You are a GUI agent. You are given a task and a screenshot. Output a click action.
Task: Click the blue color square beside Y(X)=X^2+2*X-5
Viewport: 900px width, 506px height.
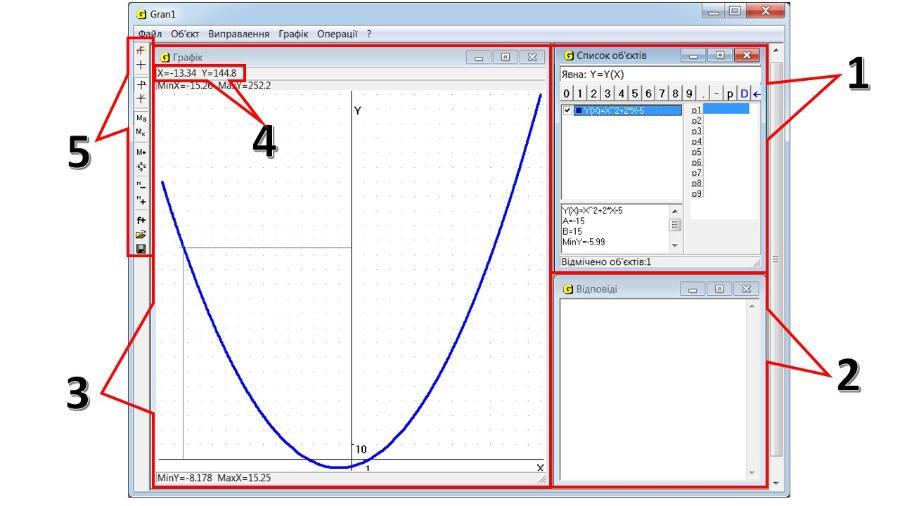(x=579, y=110)
